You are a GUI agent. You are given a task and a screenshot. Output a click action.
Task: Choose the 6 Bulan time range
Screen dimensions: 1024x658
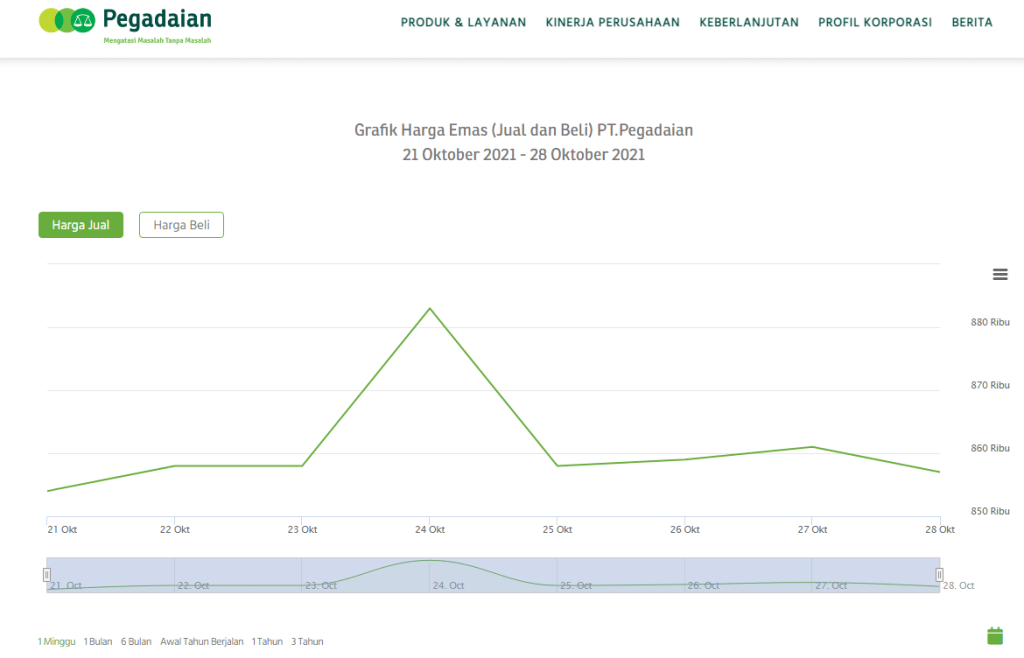point(136,642)
